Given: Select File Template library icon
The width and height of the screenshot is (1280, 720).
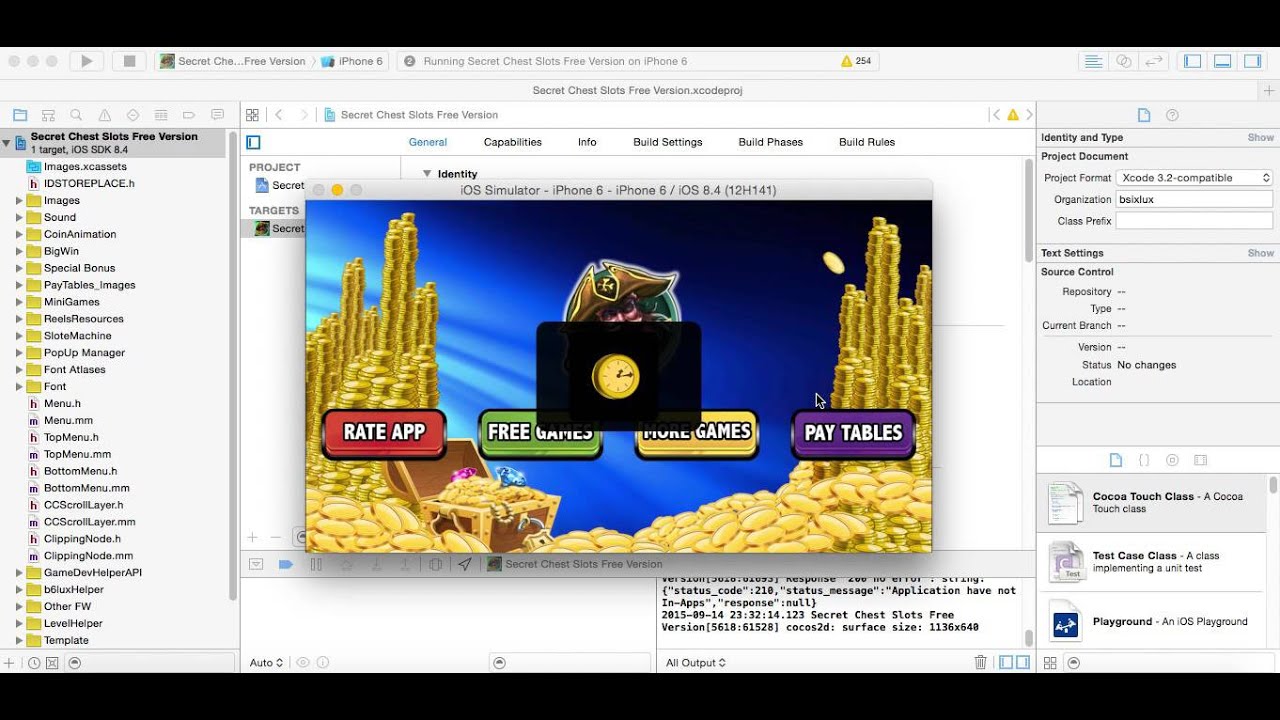Looking at the screenshot, I should click(1116, 460).
